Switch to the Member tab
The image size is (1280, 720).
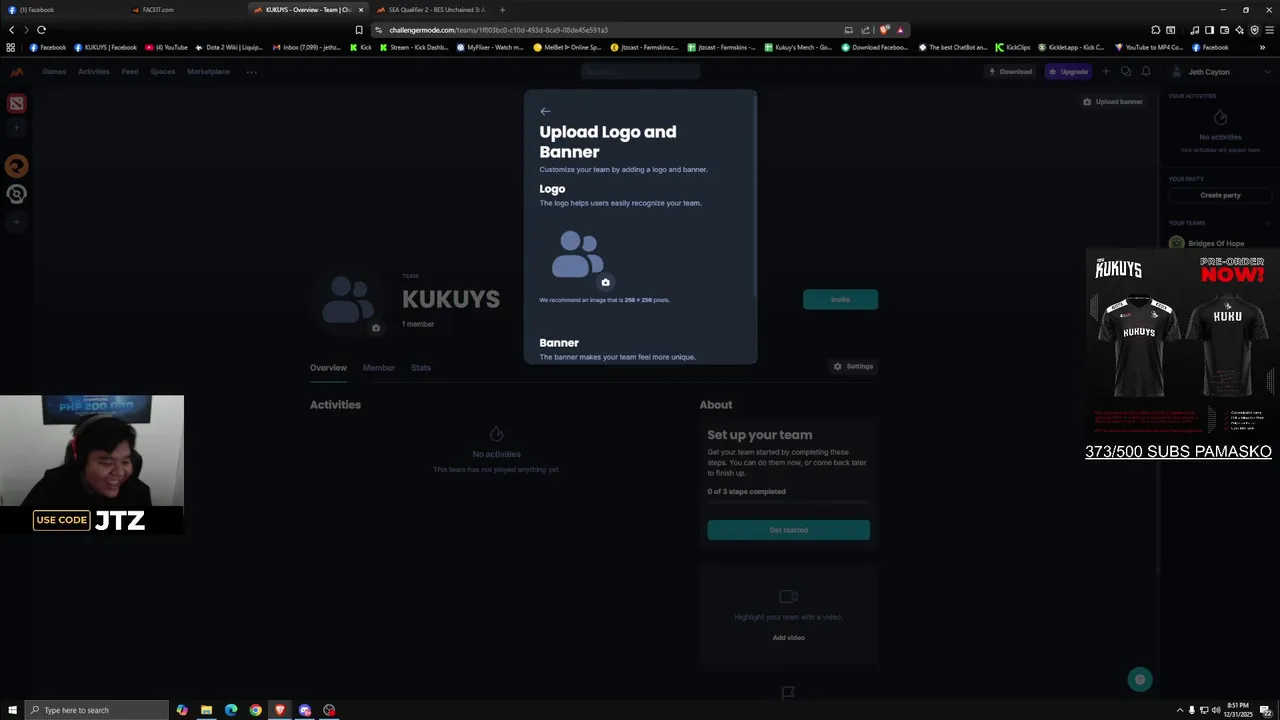point(379,368)
